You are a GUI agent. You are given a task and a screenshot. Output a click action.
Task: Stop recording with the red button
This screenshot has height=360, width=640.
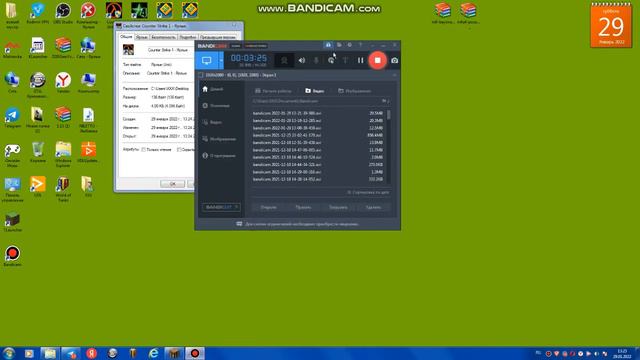click(378, 60)
